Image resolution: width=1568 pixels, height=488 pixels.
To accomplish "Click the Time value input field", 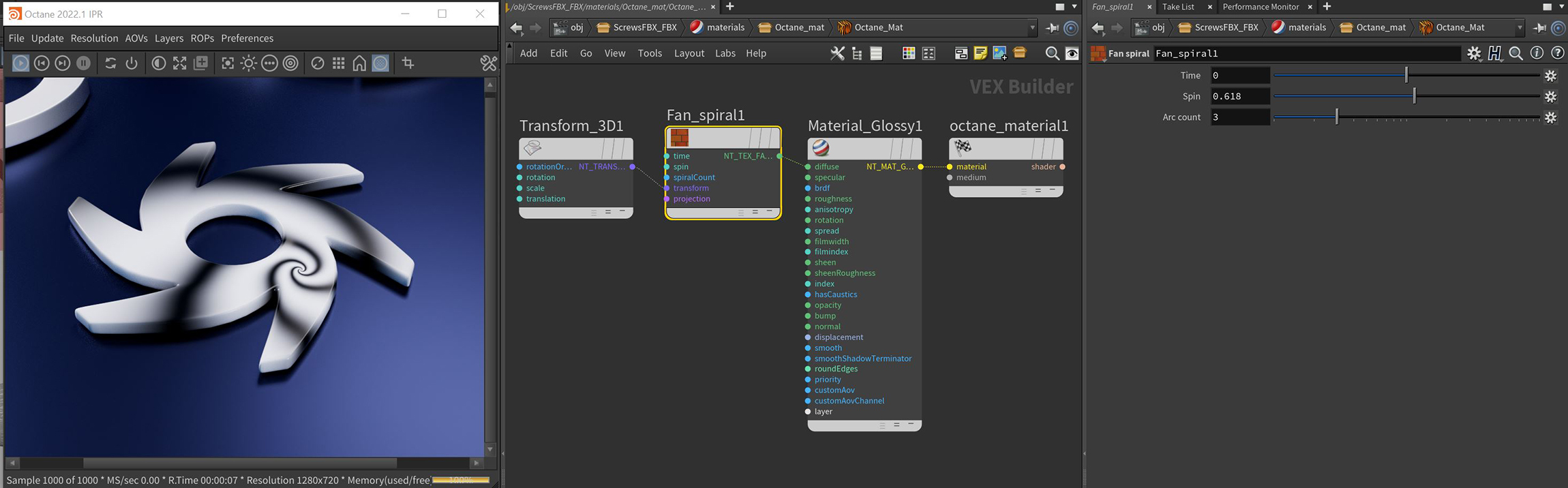I will coord(1239,76).
